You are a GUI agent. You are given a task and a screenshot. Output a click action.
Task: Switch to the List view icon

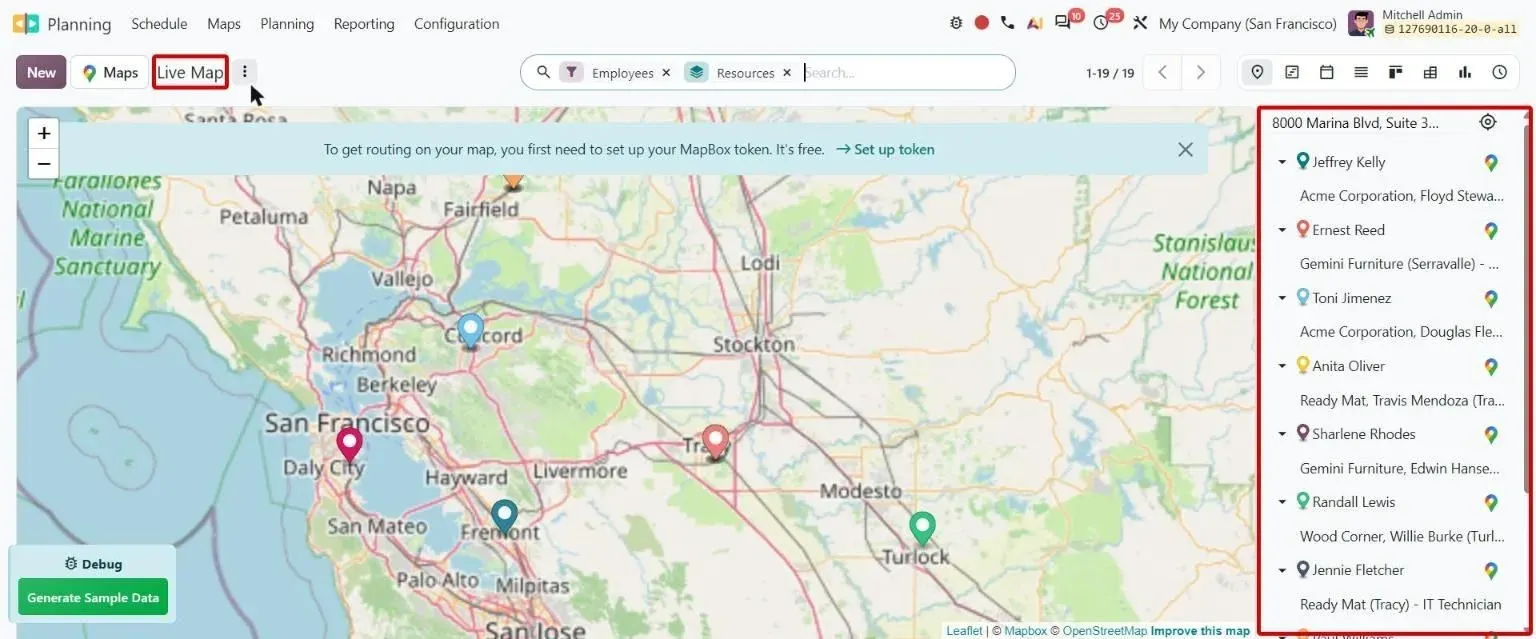click(1361, 72)
